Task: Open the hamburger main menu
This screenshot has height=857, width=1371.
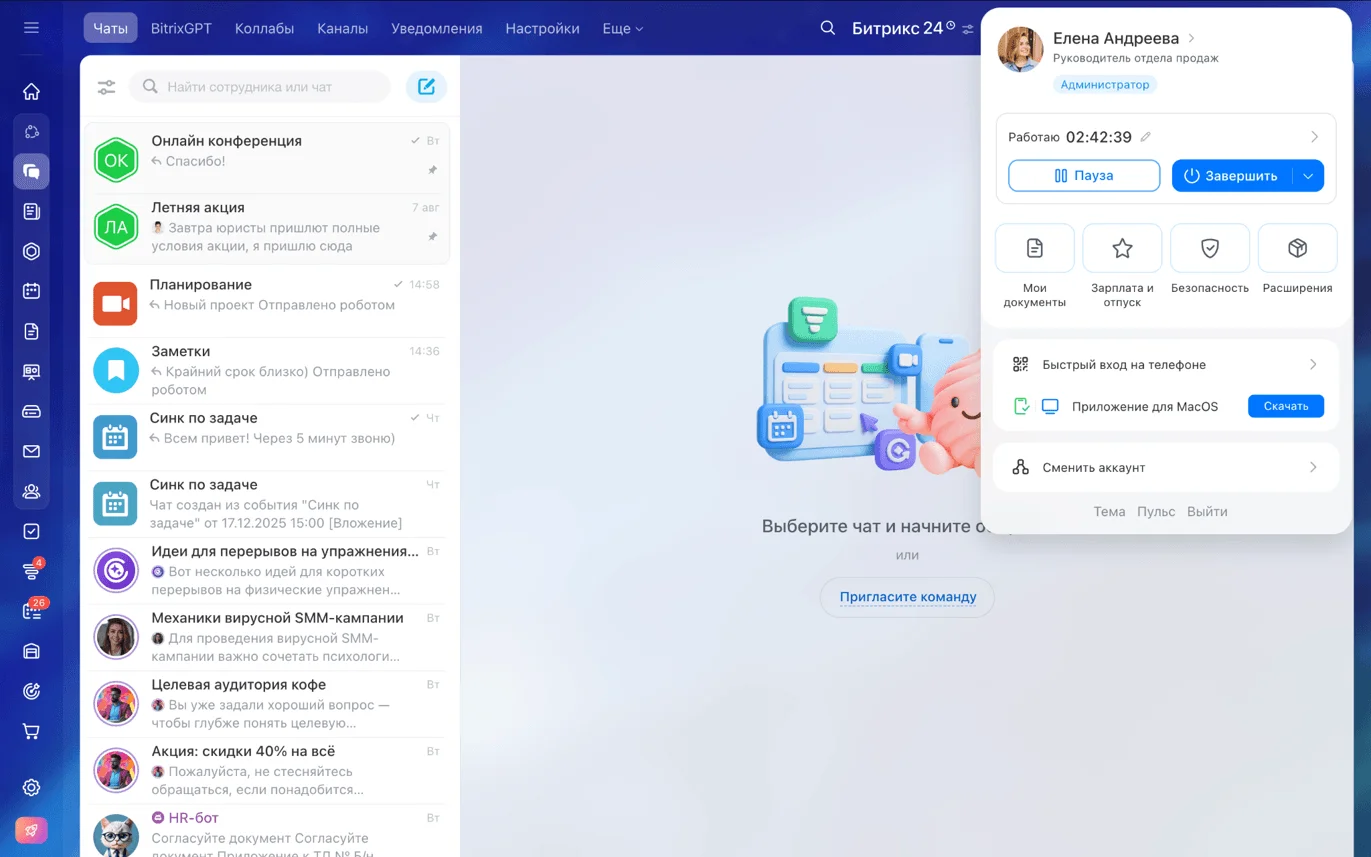Action: tap(31, 28)
